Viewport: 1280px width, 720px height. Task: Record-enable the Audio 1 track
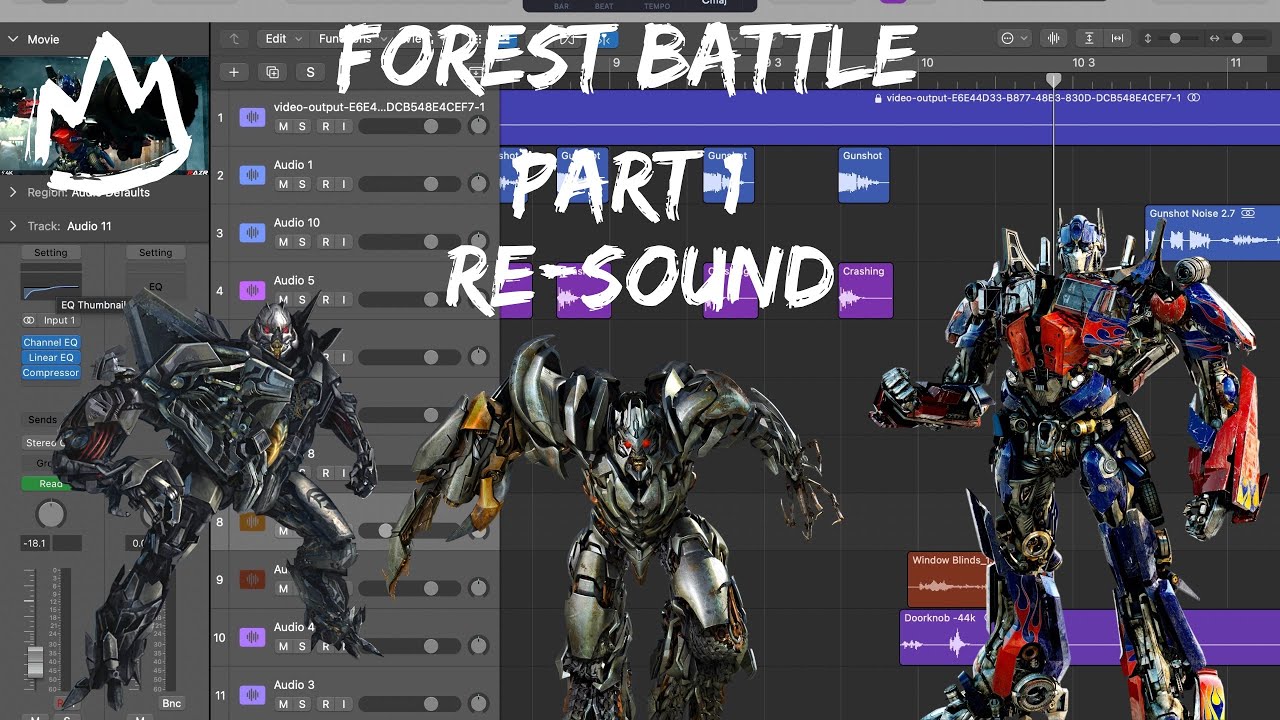325,184
